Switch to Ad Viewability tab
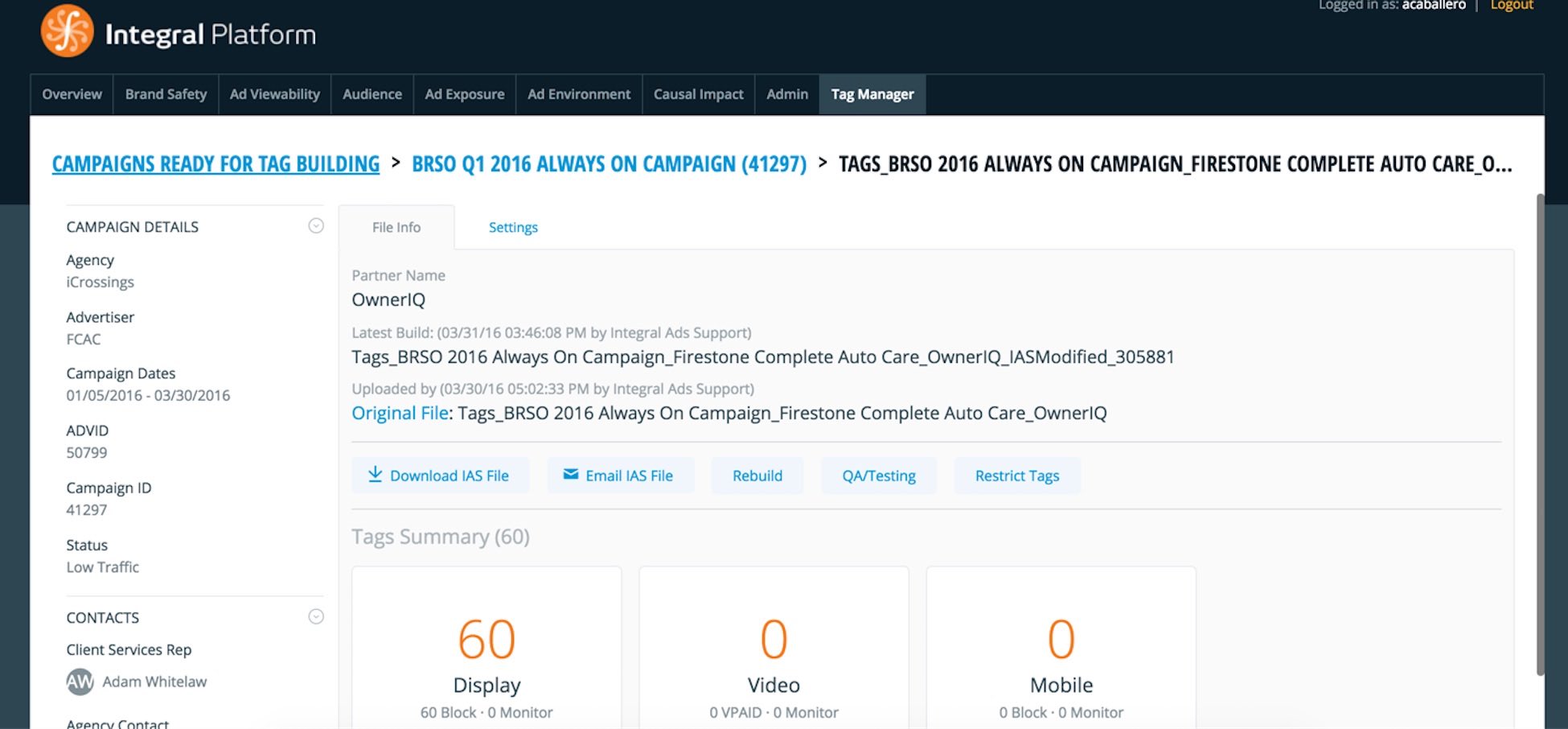 tap(275, 94)
